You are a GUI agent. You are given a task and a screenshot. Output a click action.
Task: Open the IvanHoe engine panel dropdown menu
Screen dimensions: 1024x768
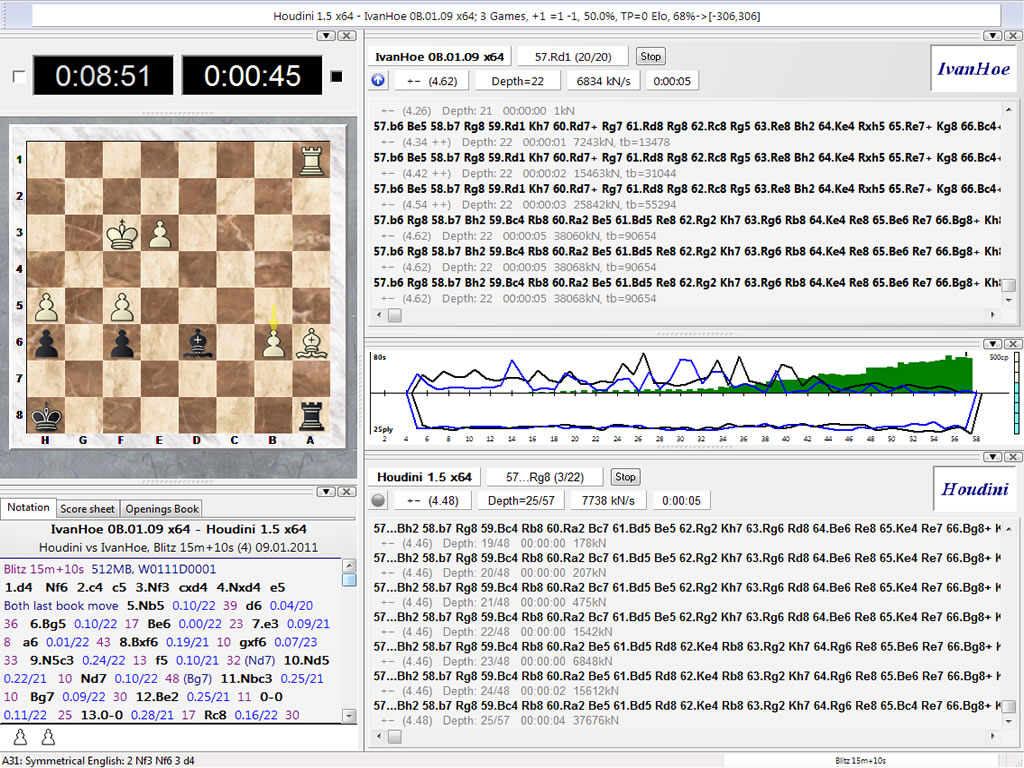pyautogui.click(x=993, y=35)
